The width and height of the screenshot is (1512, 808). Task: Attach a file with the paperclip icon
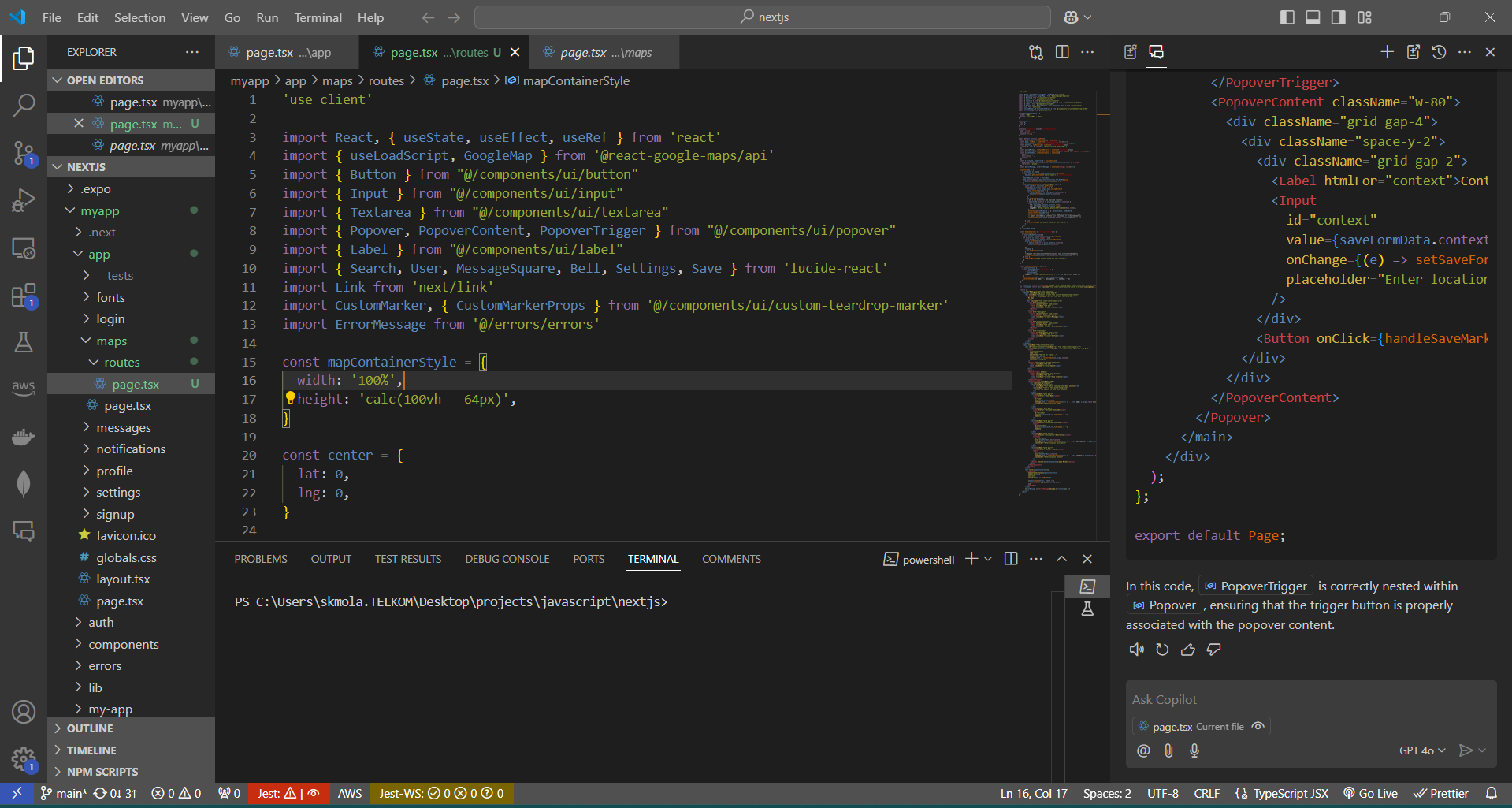tap(1169, 750)
